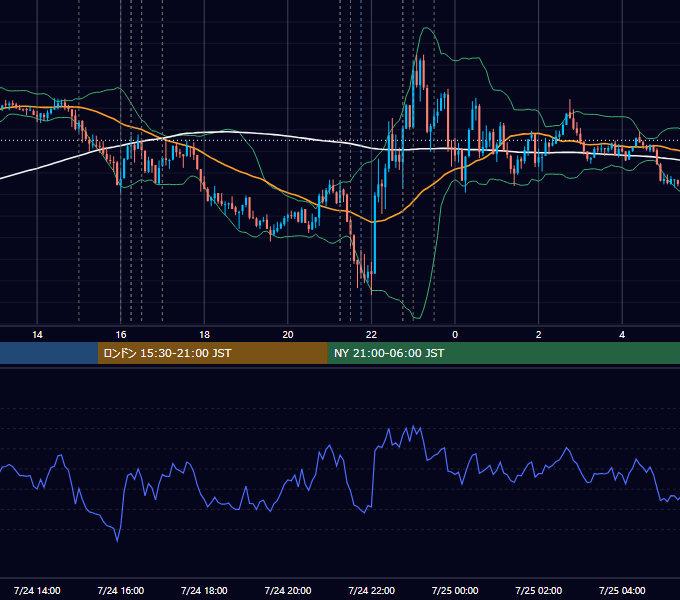Click the 7/24 22:00 time label
This screenshot has height=600, width=680.
pyautogui.click(x=372, y=590)
